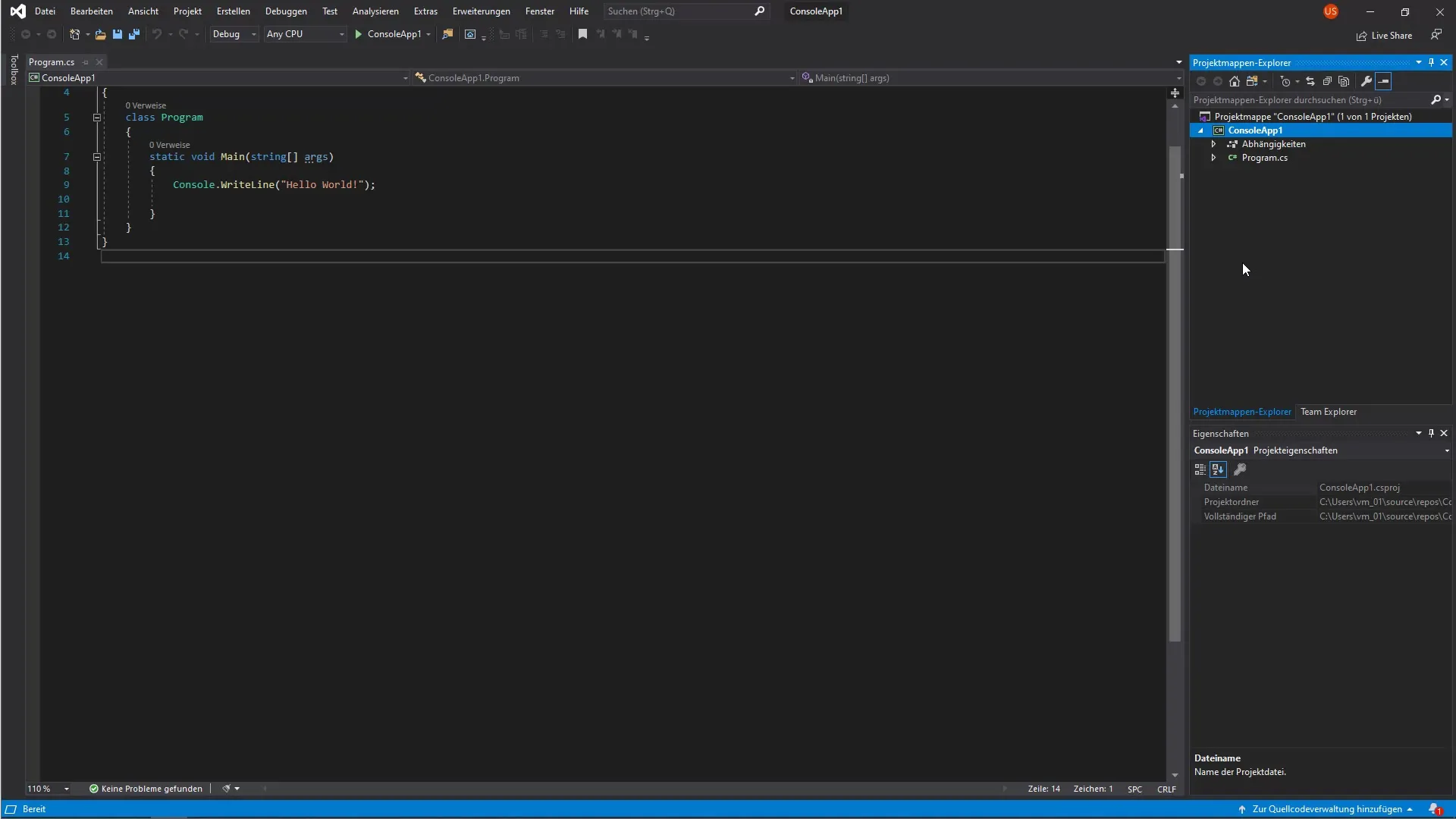Open the user account US avatar
Image resolution: width=1456 pixels, height=819 pixels.
coord(1331,11)
